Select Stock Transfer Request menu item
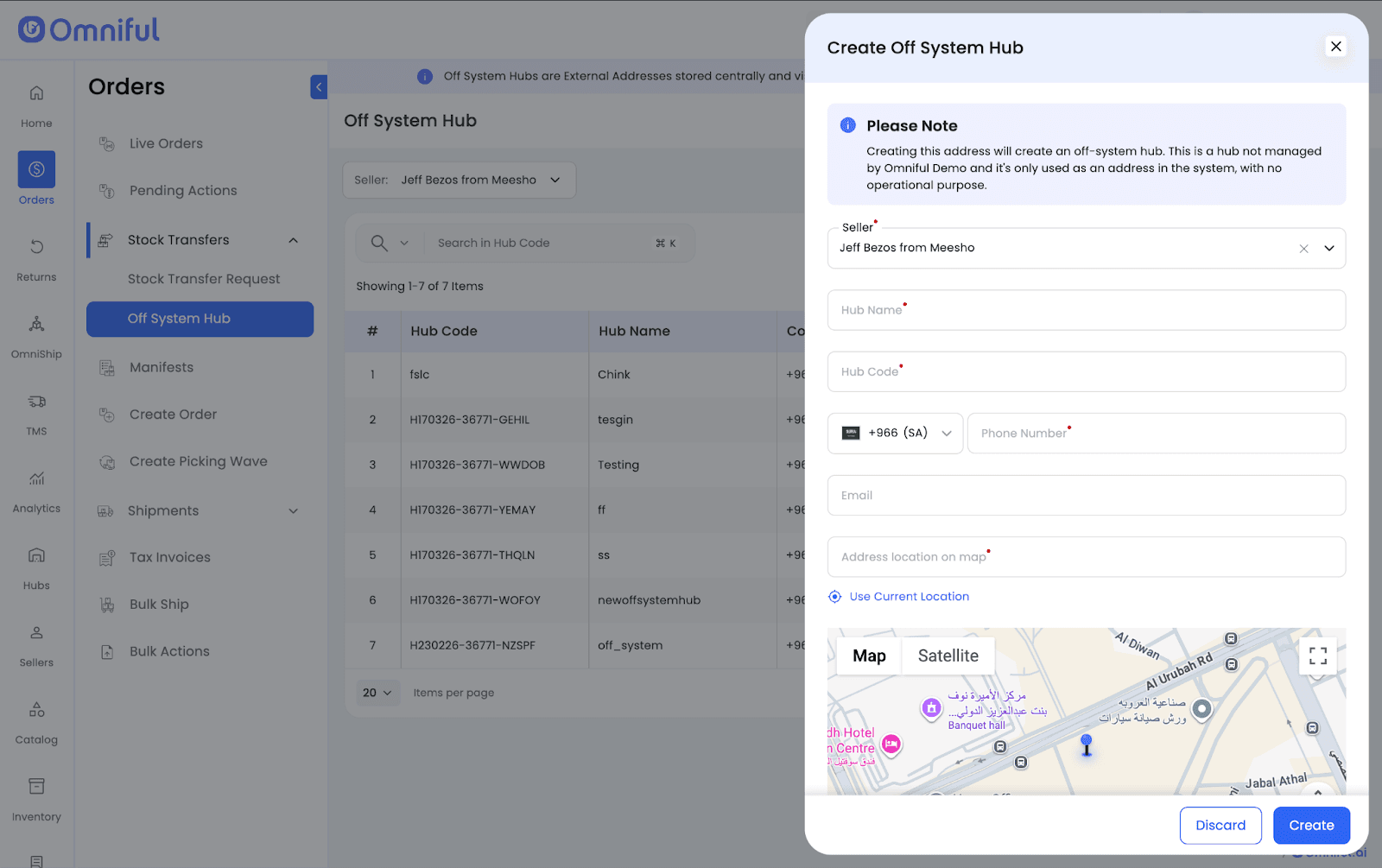This screenshot has width=1382, height=868. (x=204, y=279)
